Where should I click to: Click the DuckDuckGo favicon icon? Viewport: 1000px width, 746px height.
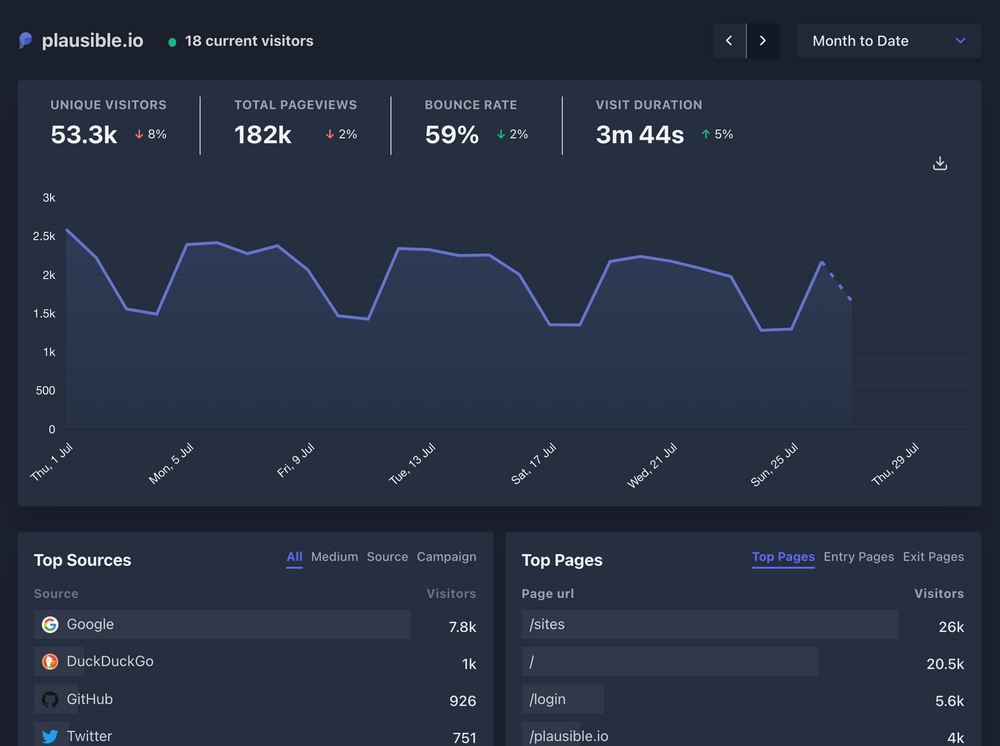tap(49, 661)
